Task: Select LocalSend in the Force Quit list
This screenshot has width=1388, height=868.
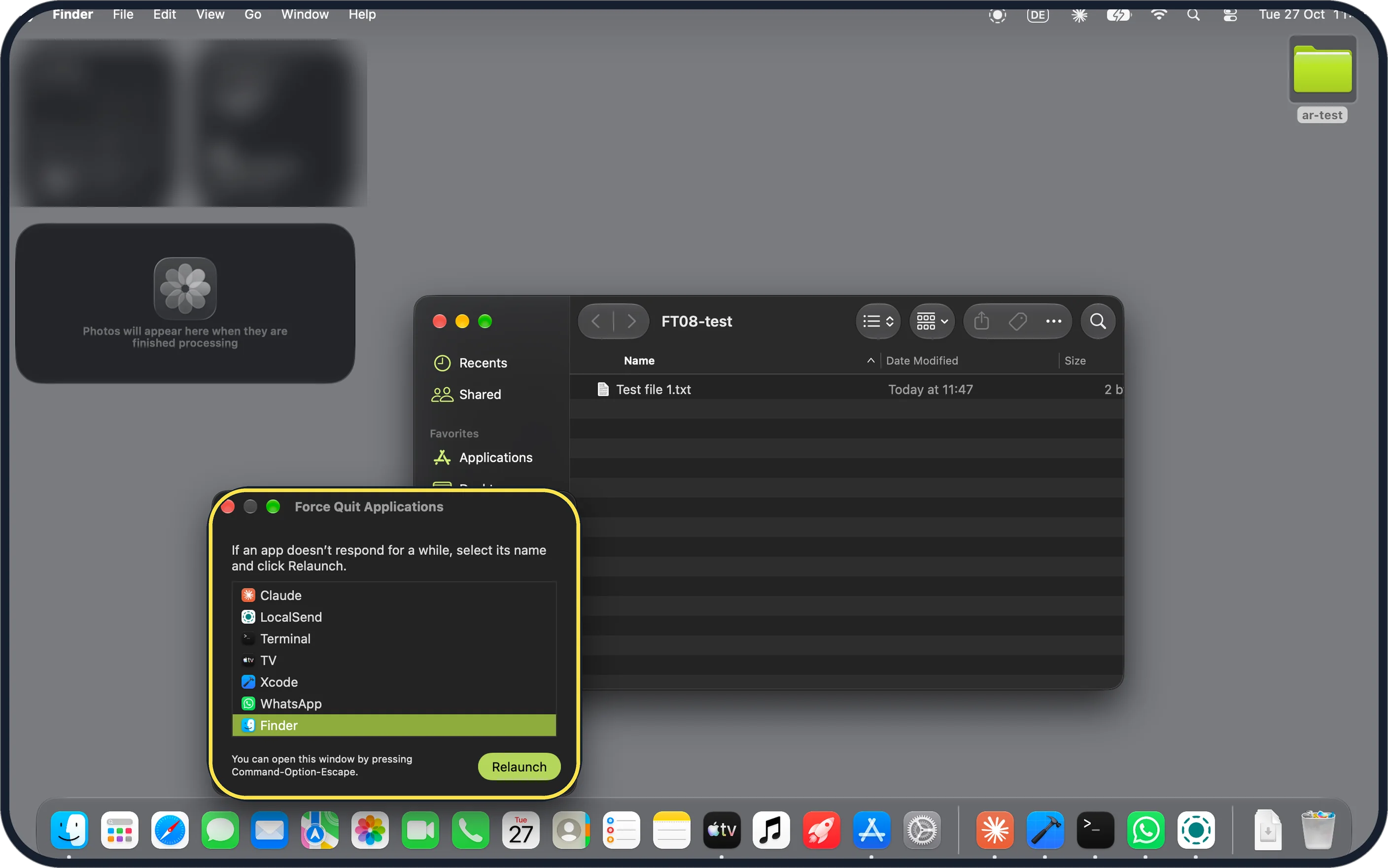Action: coord(394,617)
